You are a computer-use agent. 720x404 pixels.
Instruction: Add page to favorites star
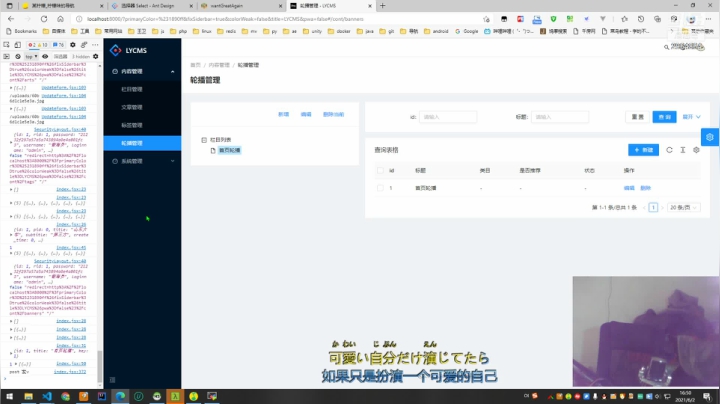[486, 19]
